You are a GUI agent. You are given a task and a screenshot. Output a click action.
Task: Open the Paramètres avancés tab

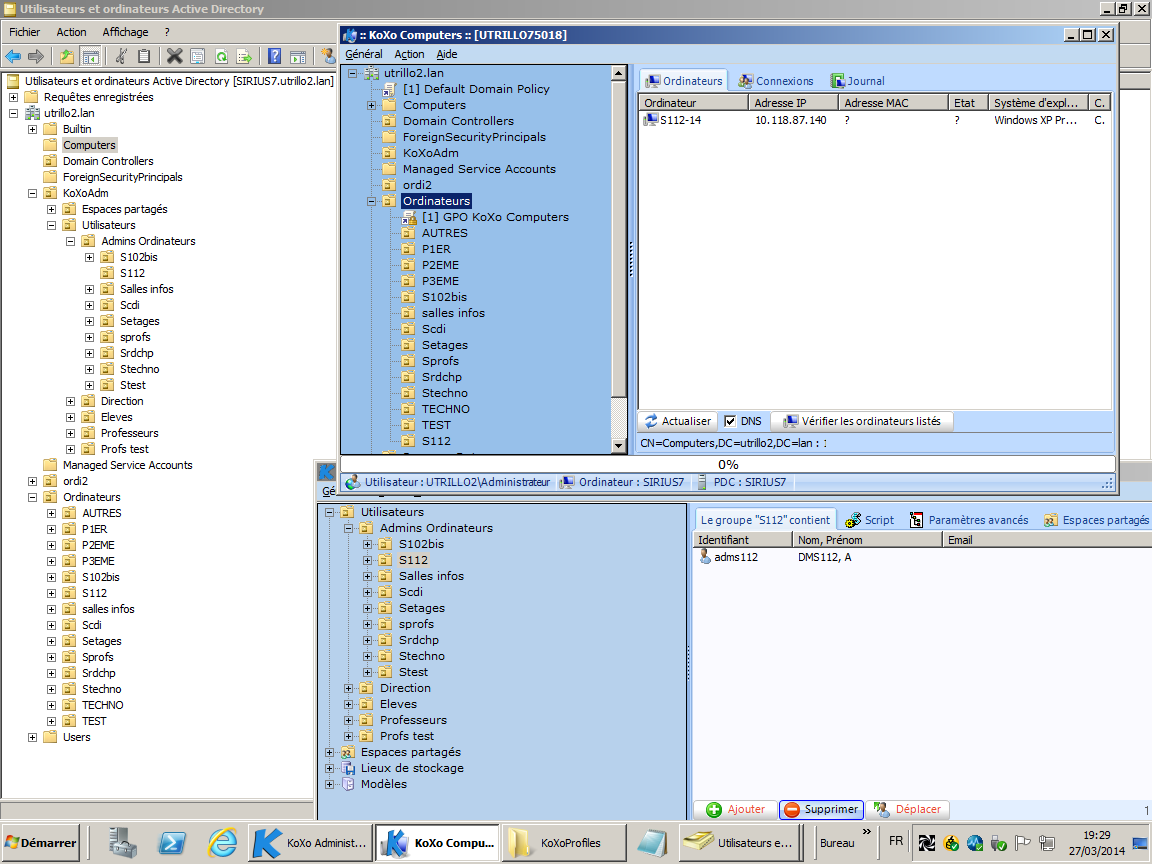click(x=968, y=520)
